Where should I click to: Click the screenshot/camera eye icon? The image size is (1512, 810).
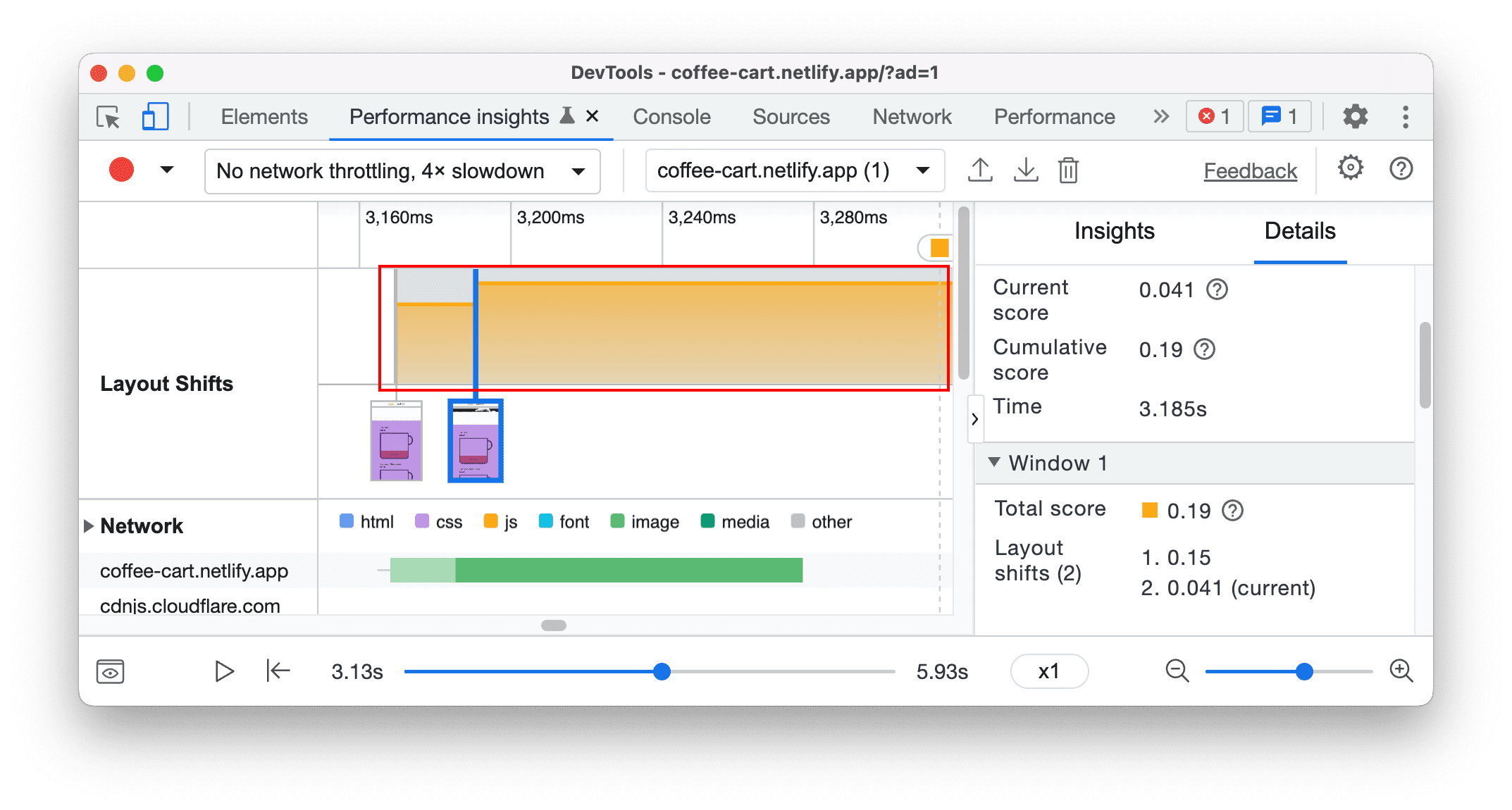111,671
